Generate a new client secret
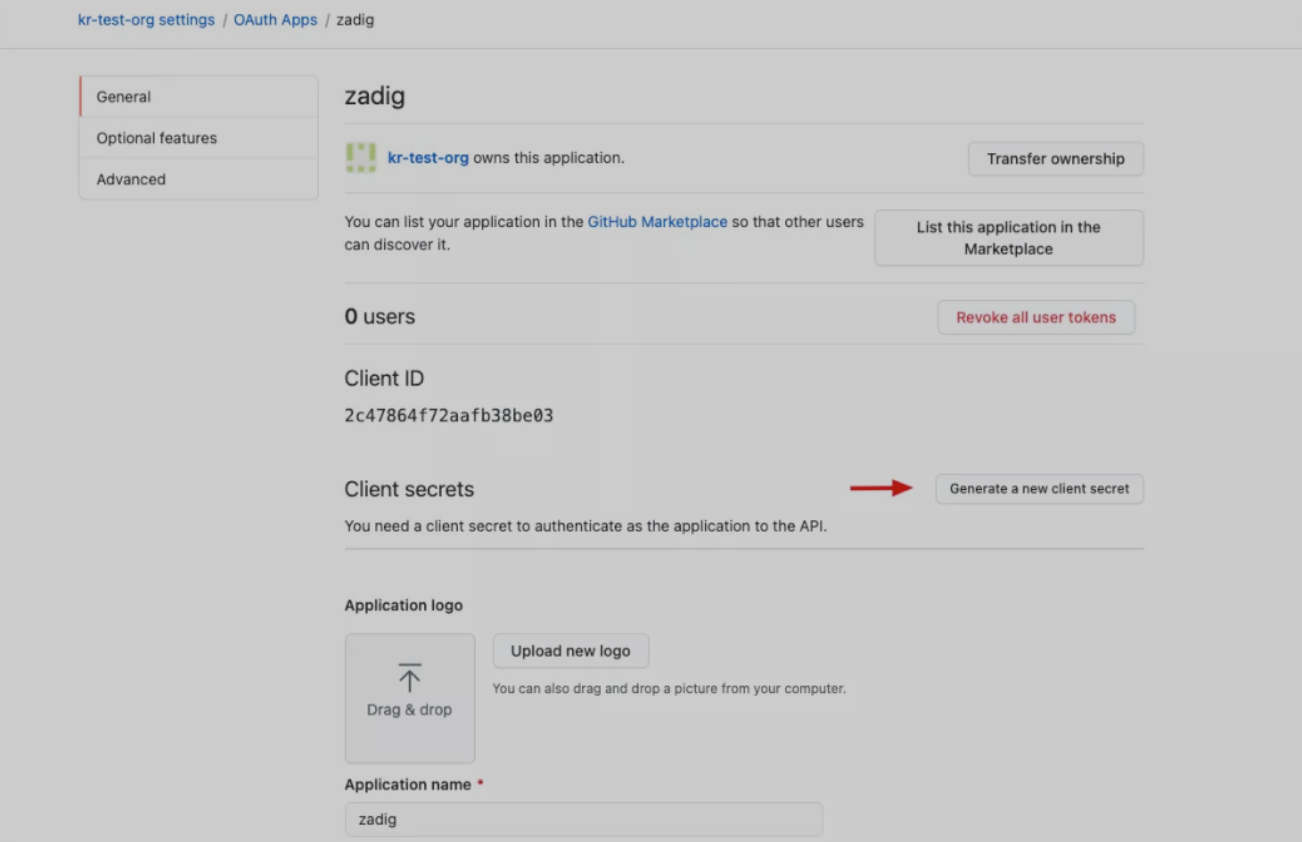The image size is (1302, 842). tap(1039, 489)
